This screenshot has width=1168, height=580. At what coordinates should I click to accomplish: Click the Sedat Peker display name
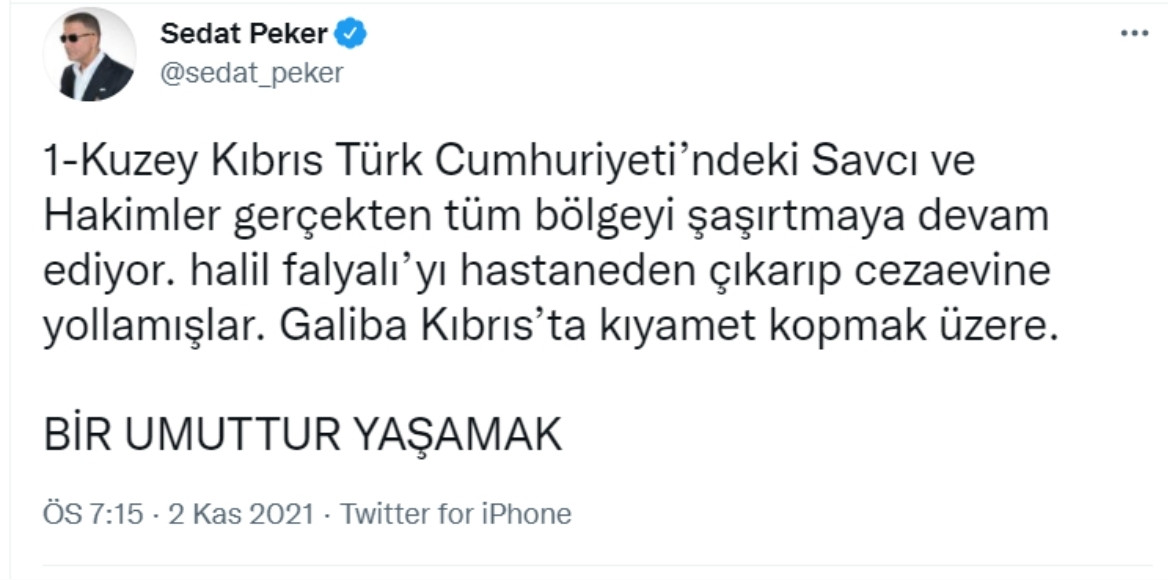pos(244,35)
